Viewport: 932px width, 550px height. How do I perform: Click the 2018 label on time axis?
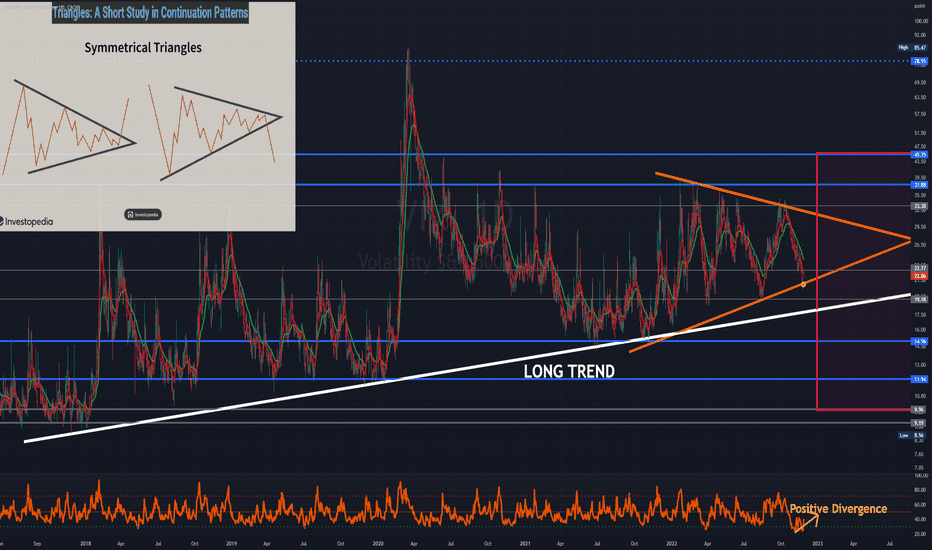[x=86, y=543]
